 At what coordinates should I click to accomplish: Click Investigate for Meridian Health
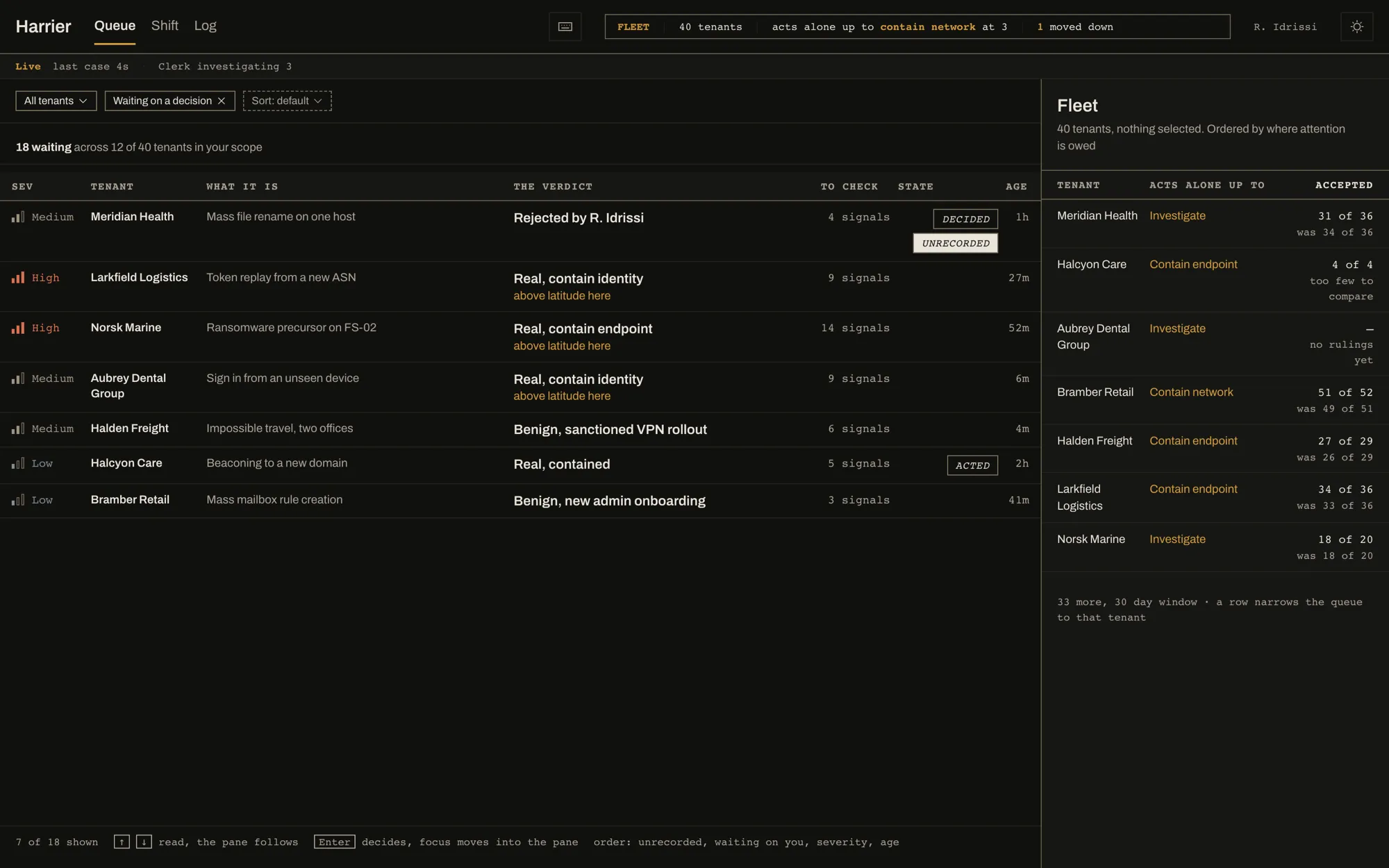point(1177,216)
